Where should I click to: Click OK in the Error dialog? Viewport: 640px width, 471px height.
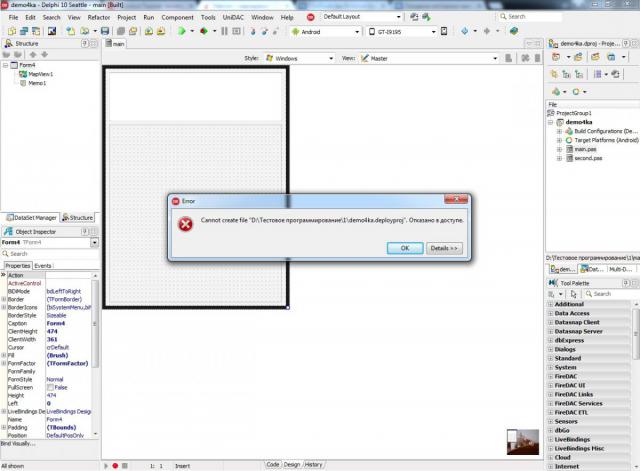click(x=405, y=248)
